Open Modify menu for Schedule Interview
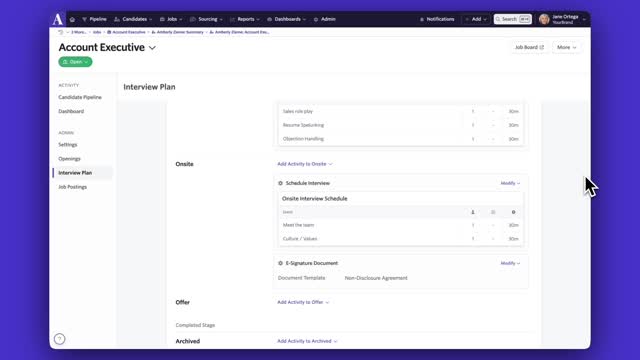Screen dimensions: 640x360 coord(510,183)
